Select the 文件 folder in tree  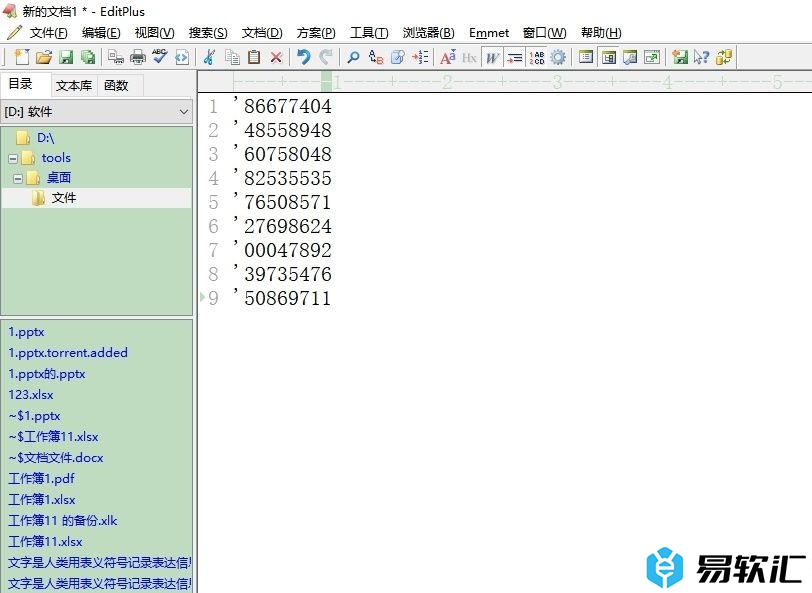click(x=64, y=198)
